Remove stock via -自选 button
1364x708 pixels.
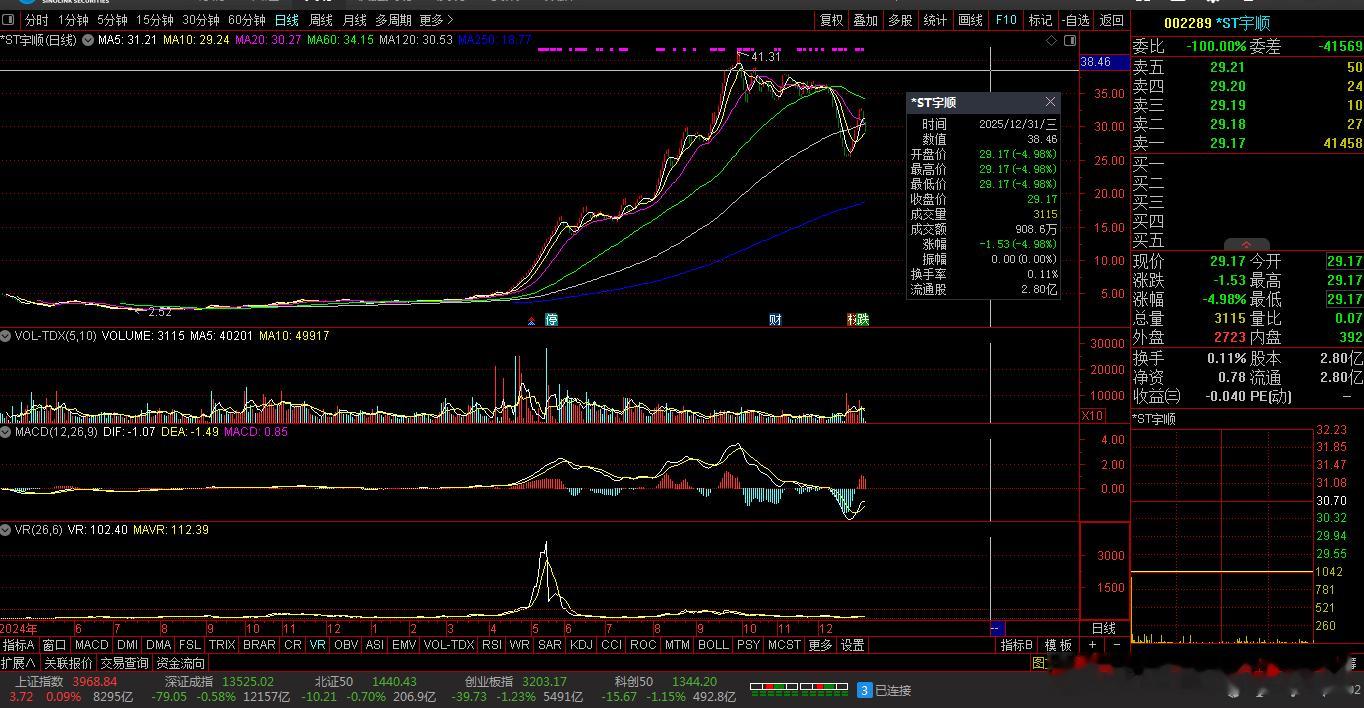(1076, 20)
